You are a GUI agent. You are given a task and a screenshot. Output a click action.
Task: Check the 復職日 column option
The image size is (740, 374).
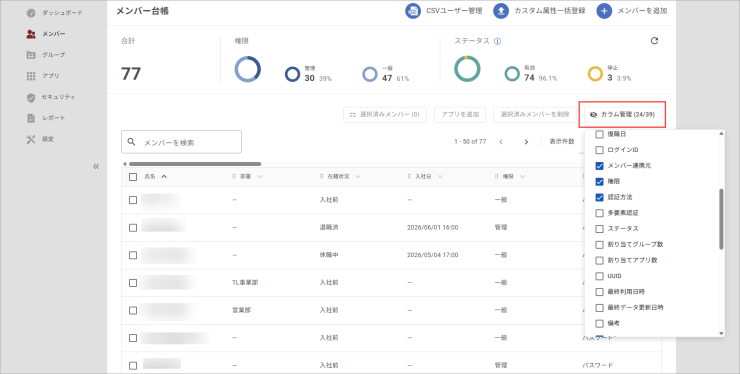pyautogui.click(x=599, y=135)
